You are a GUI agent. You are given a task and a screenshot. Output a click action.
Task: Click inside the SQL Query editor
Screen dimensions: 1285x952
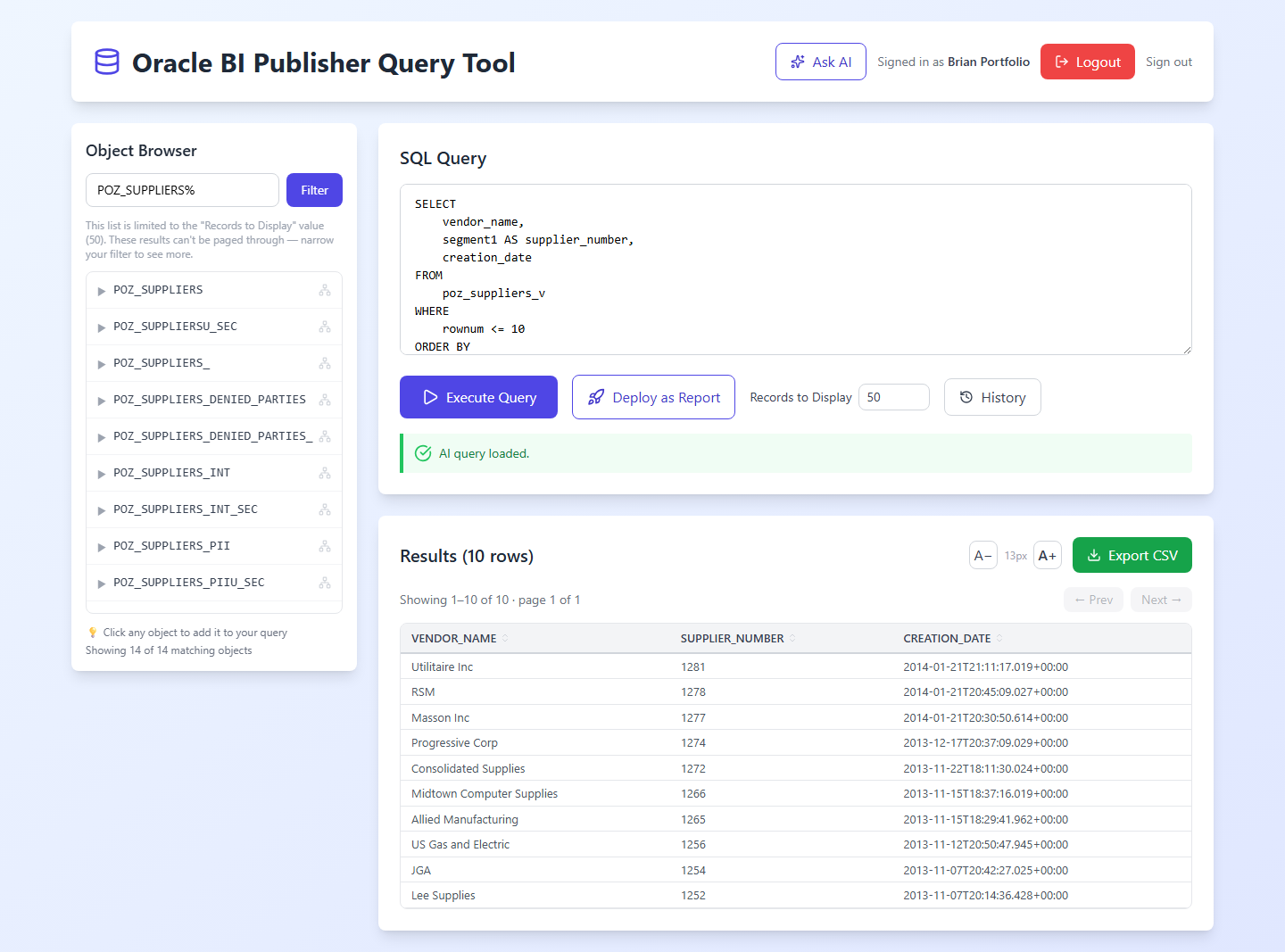click(x=796, y=269)
